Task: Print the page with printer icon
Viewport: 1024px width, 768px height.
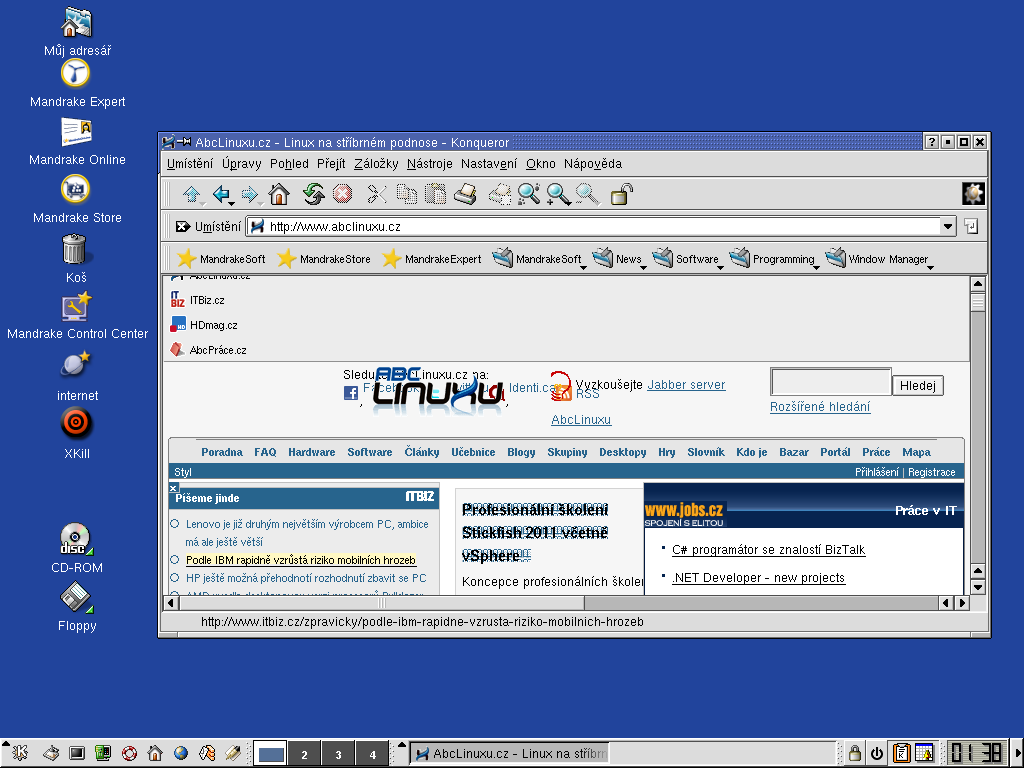Action: (465, 194)
